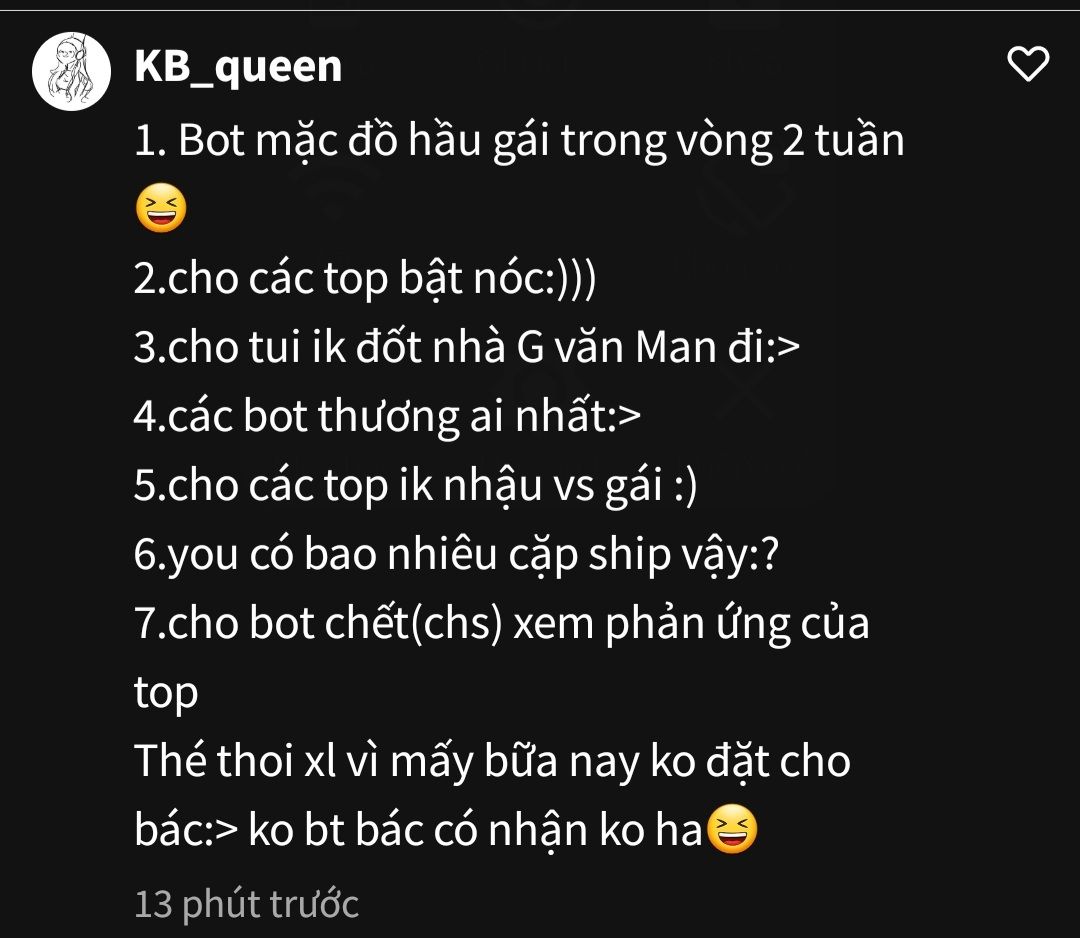Viewport: 1080px width, 938px height.
Task: Select the line 'Thé thoi xl vì mấy bữa'
Action: (x=492, y=761)
